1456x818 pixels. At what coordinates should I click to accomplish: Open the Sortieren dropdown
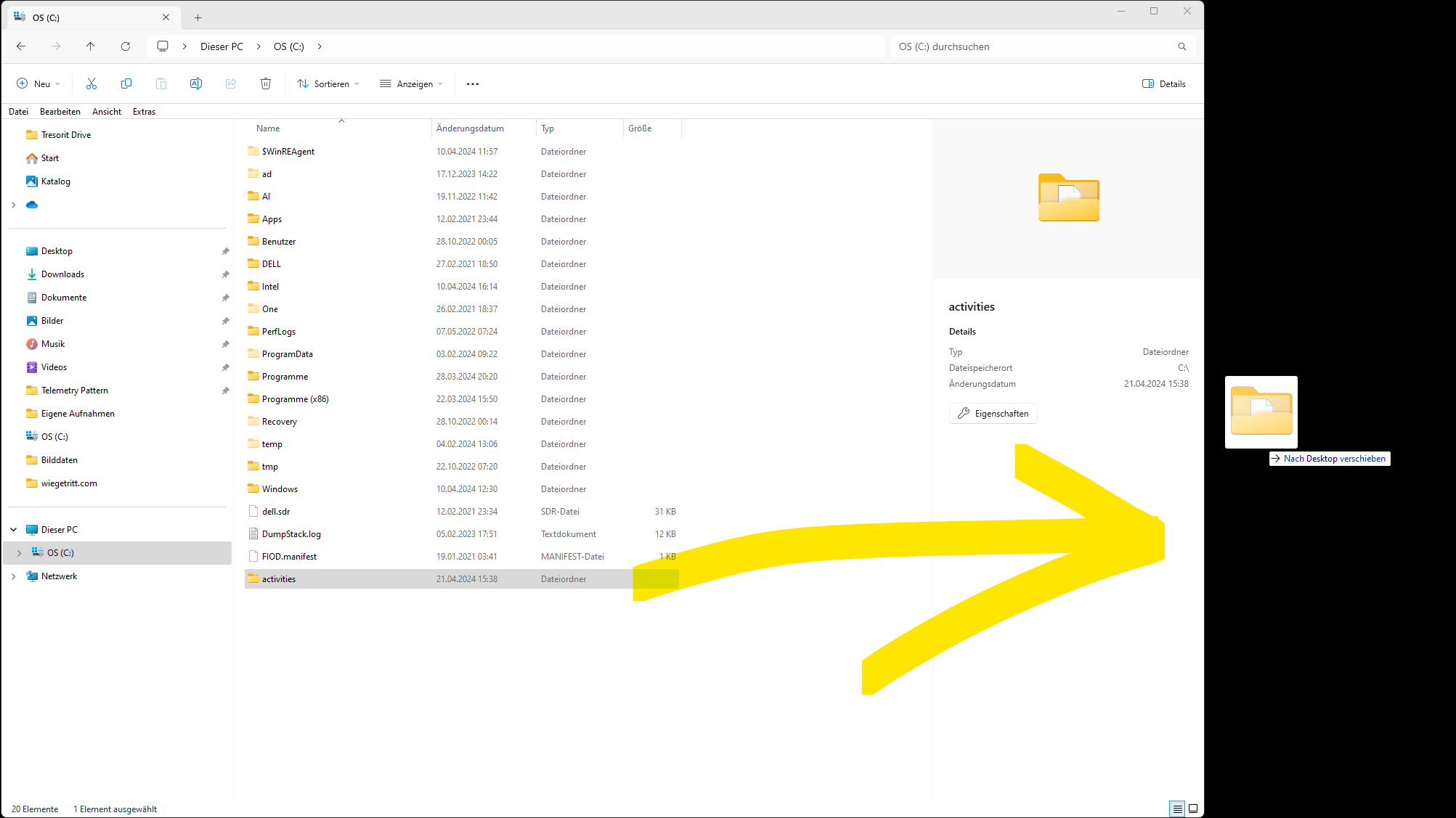point(328,83)
